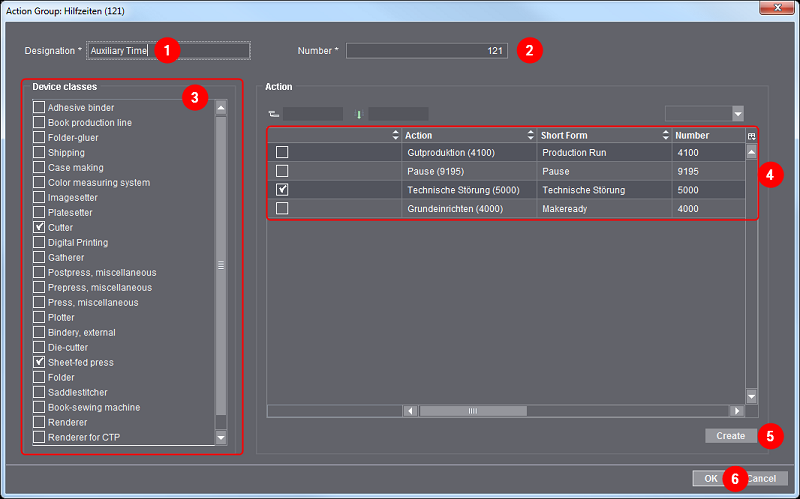
Task: Click the Device classes list scroll down arrow
Action: (x=221, y=437)
